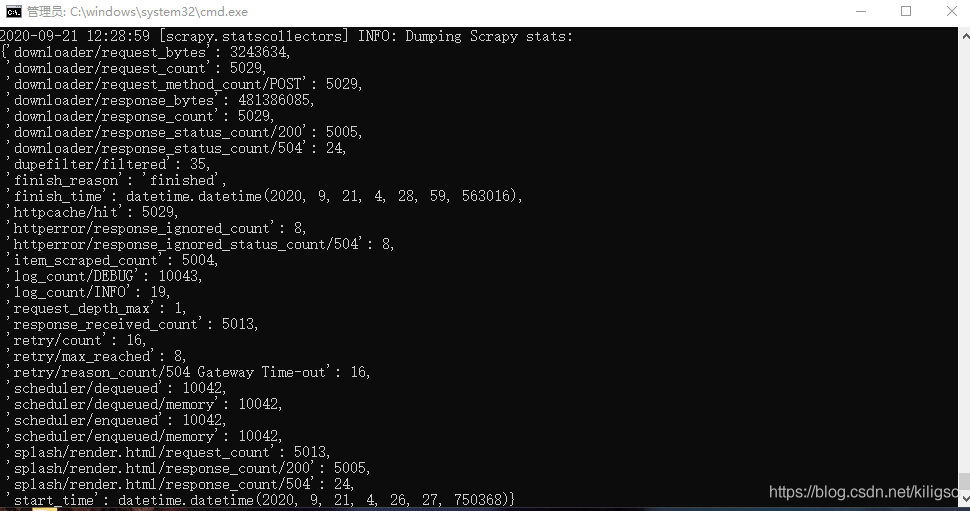
Task: Click the httpcache/hit stat line
Action: 92,212
